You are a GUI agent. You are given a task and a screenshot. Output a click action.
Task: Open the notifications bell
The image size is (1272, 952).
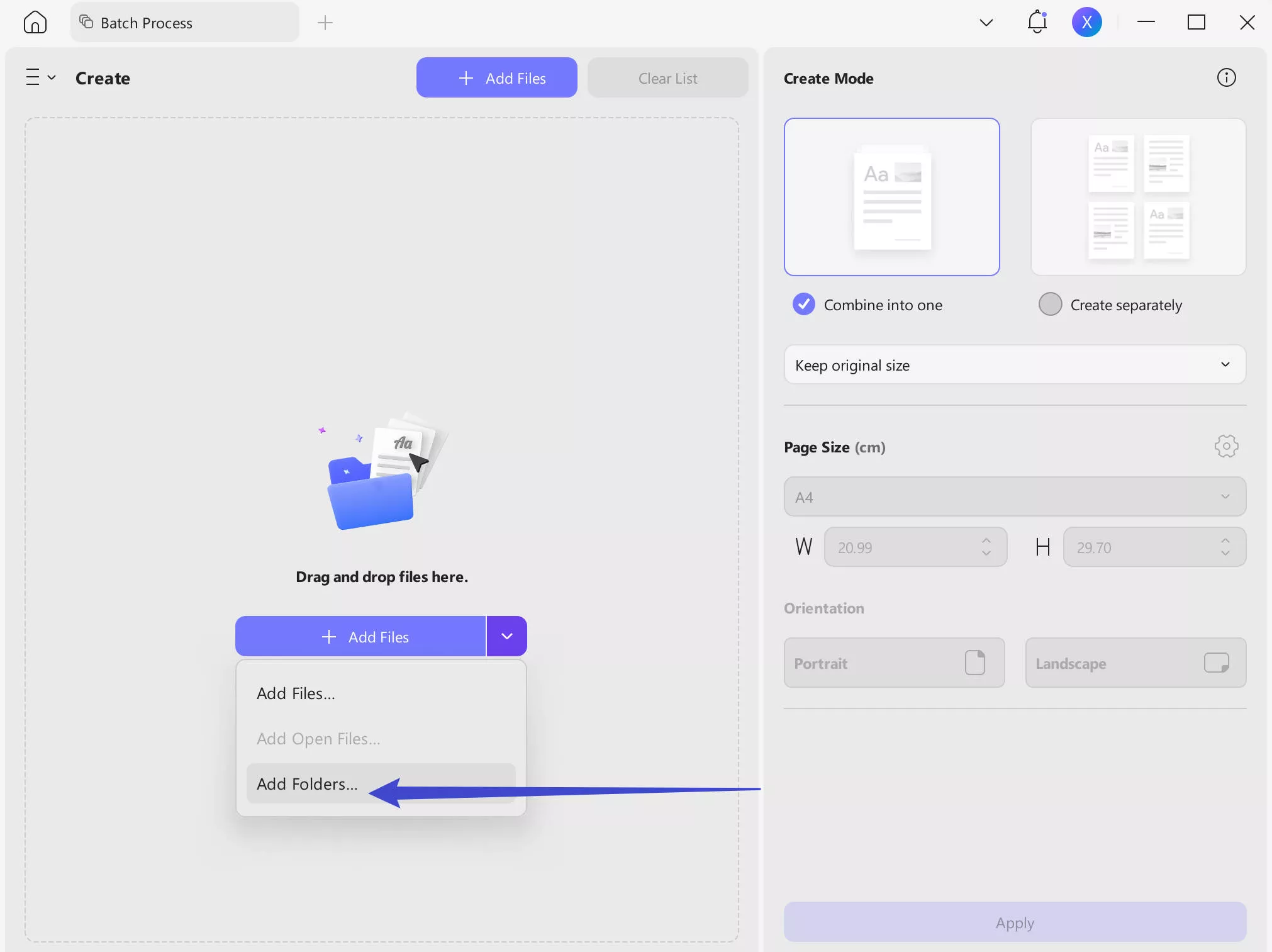point(1037,23)
